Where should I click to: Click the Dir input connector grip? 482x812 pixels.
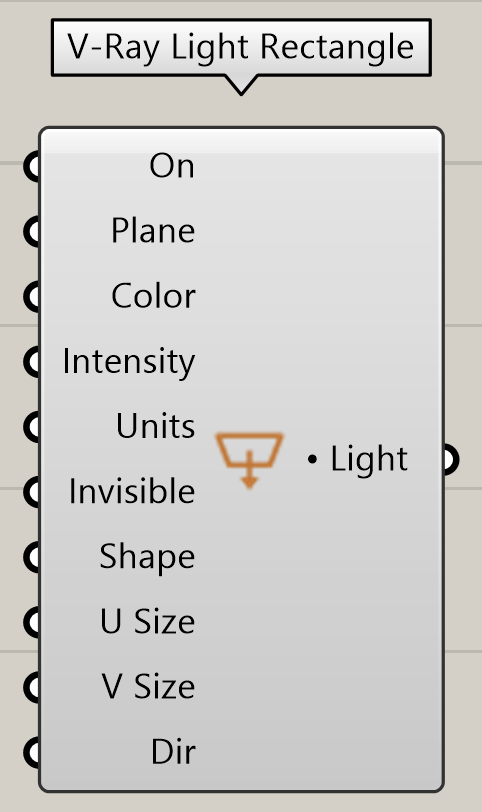pyautogui.click(x=33, y=752)
